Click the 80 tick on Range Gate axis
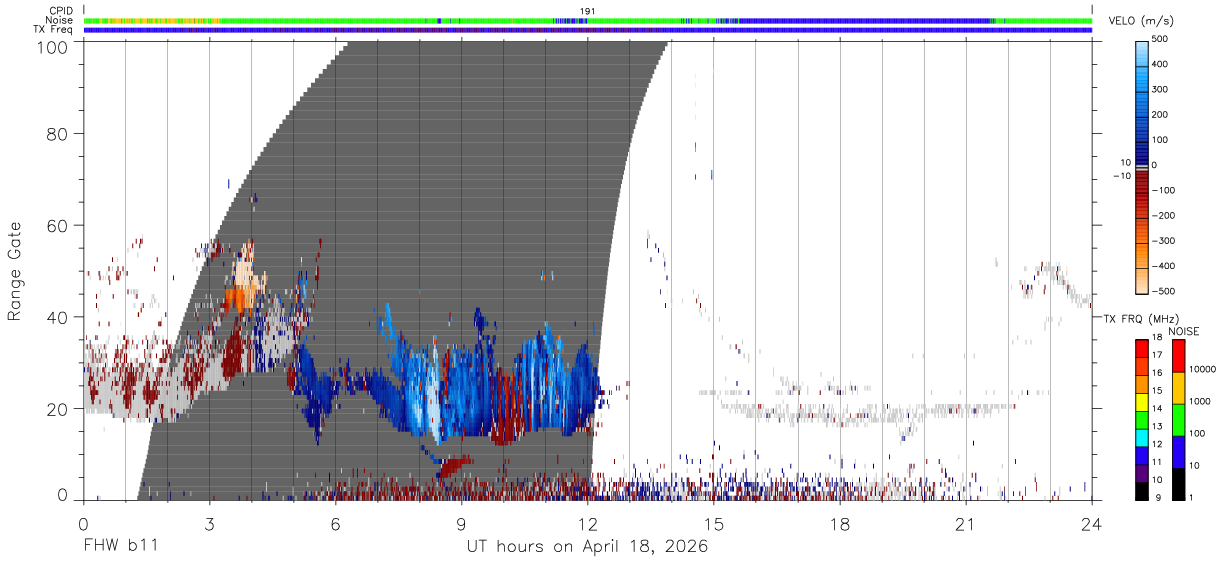1228x567 pixels. point(58,133)
